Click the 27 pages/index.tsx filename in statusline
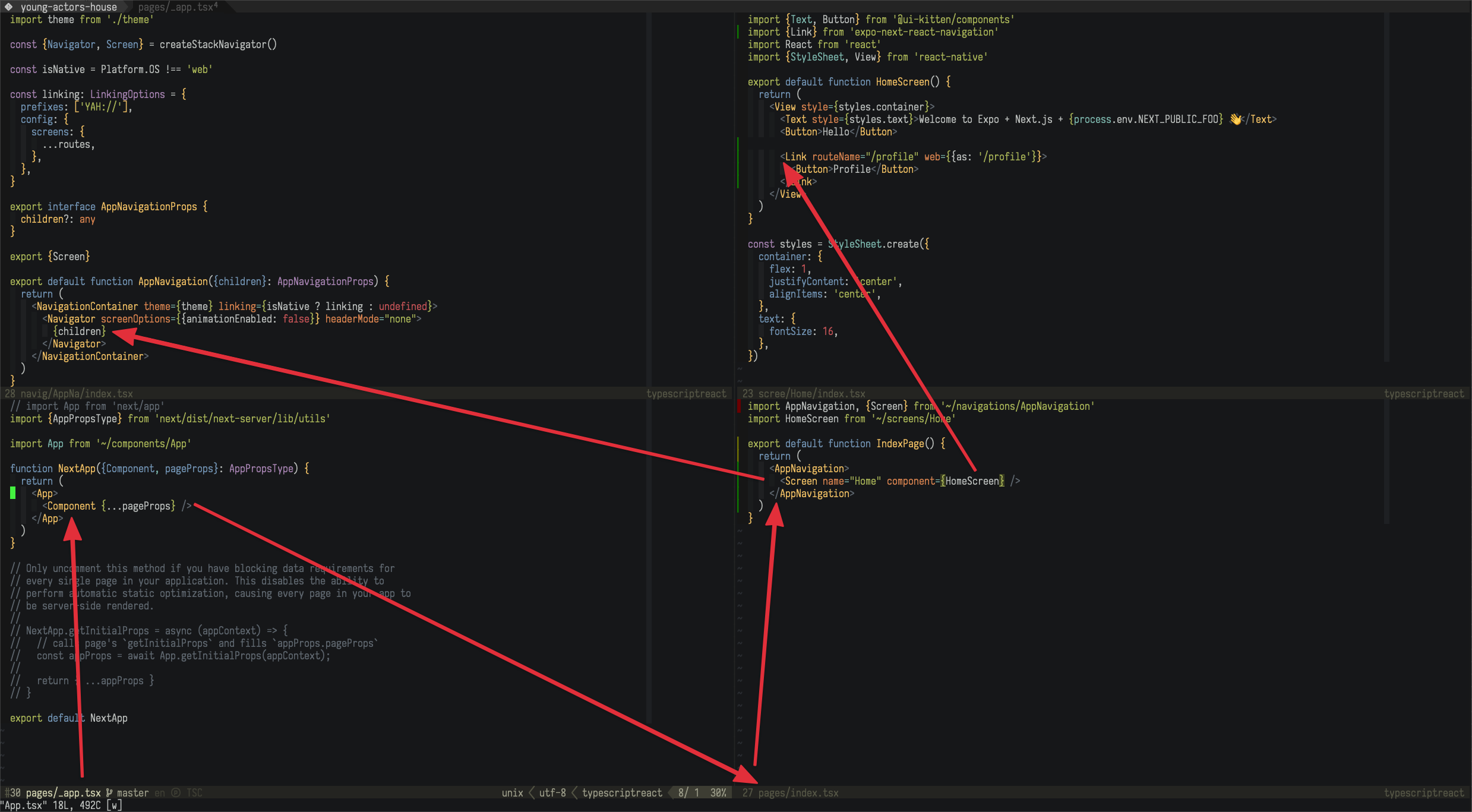 pyautogui.click(x=790, y=792)
